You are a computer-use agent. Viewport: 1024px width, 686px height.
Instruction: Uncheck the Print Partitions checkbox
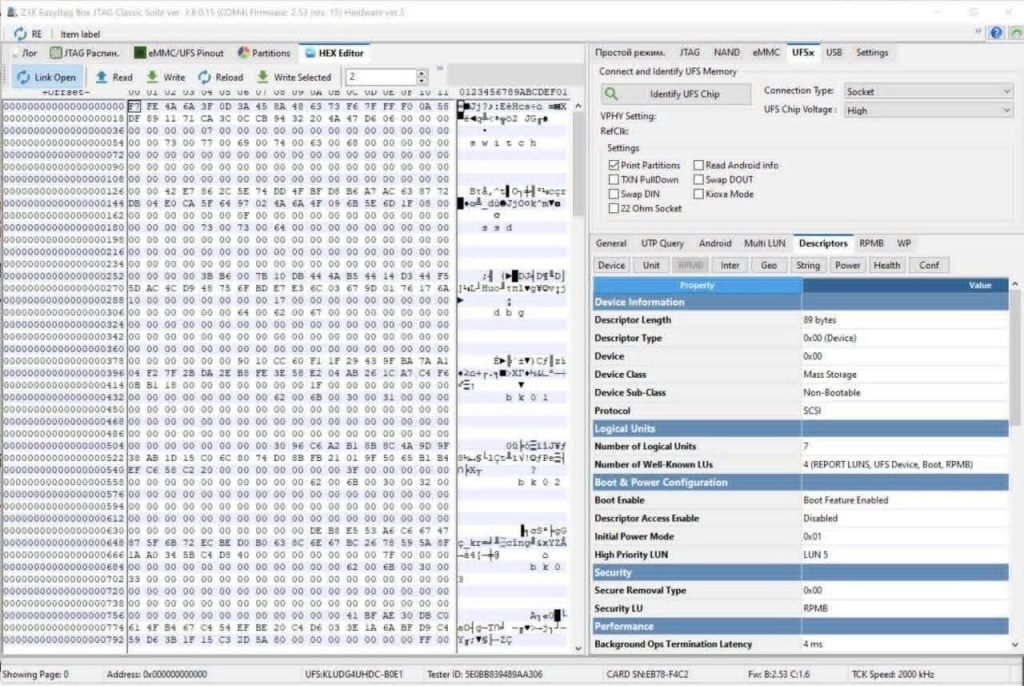[614, 165]
